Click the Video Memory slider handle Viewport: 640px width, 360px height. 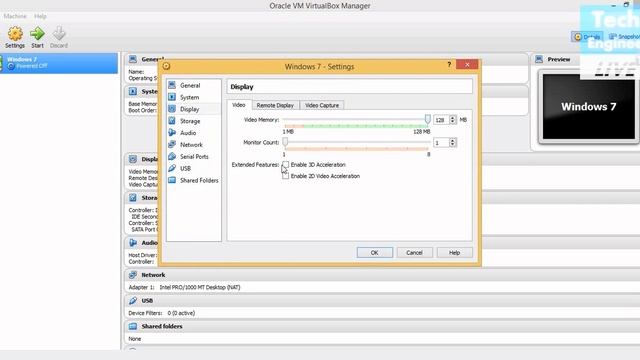click(427, 119)
